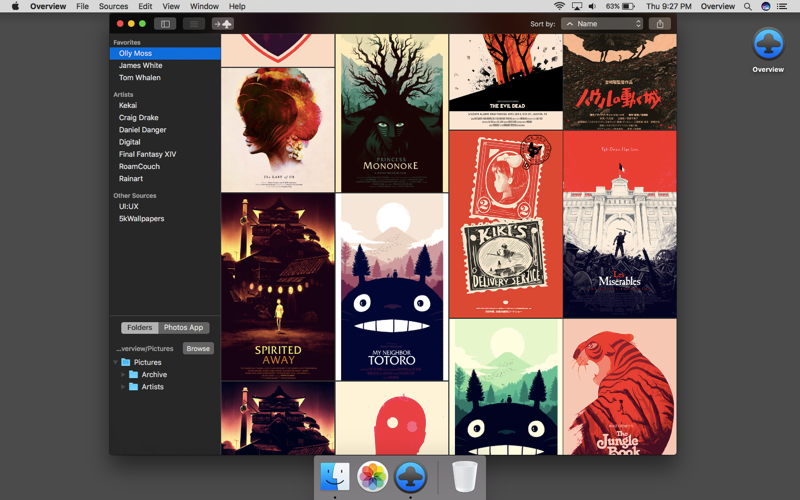Select RoamCouch under Artists
Screen dimensions: 800x500
click(x=165, y=166)
